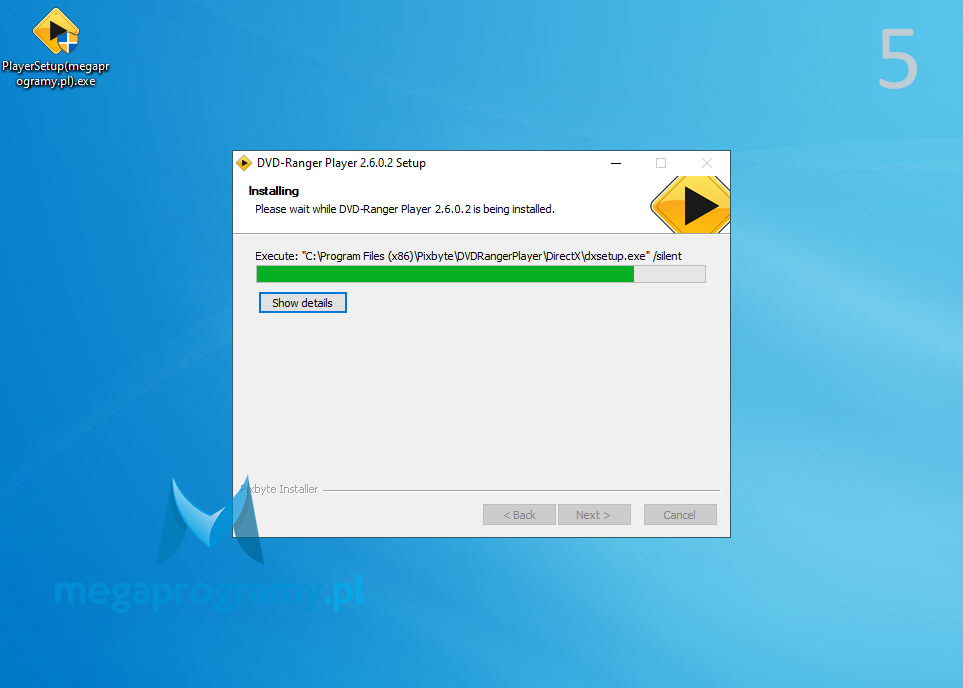The image size is (963, 688).
Task: Click the large yellow play logo
Action: pyautogui.click(x=690, y=205)
